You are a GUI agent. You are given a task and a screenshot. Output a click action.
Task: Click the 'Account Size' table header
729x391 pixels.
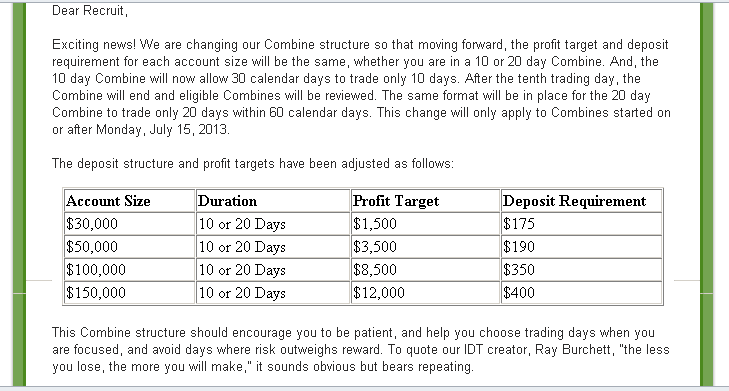pyautogui.click(x=129, y=201)
